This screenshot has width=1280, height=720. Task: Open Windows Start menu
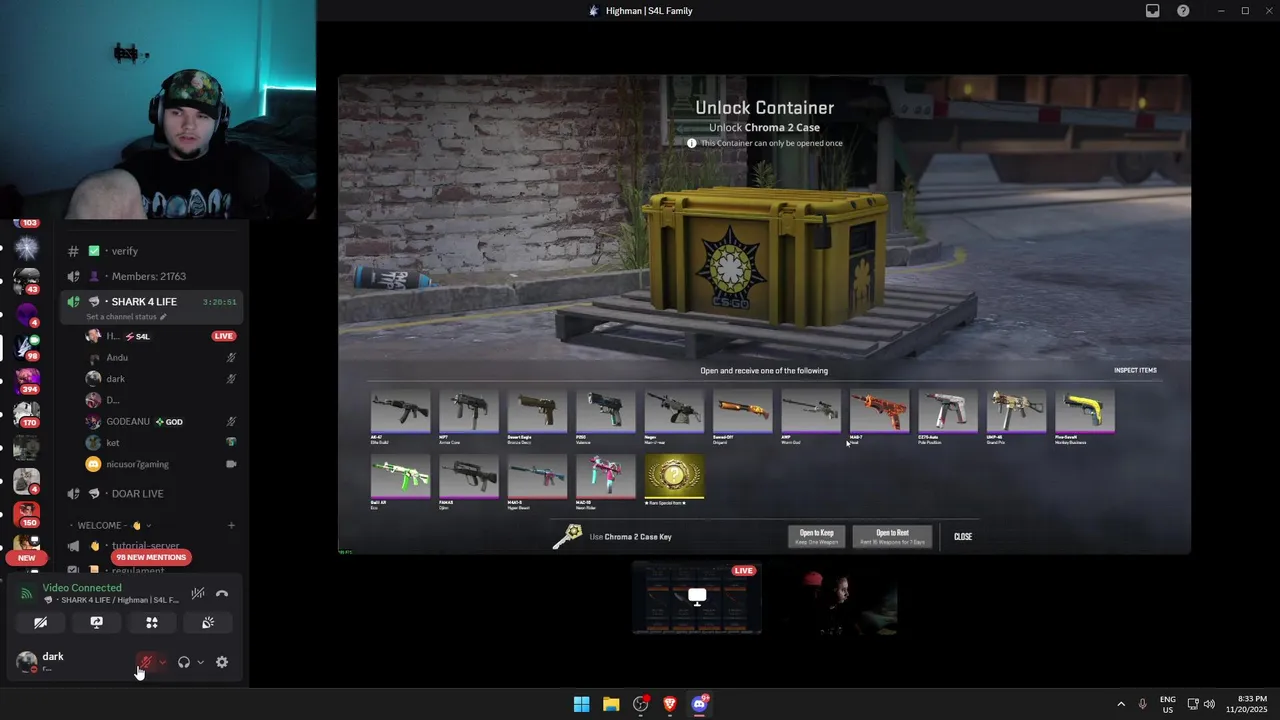pos(581,704)
